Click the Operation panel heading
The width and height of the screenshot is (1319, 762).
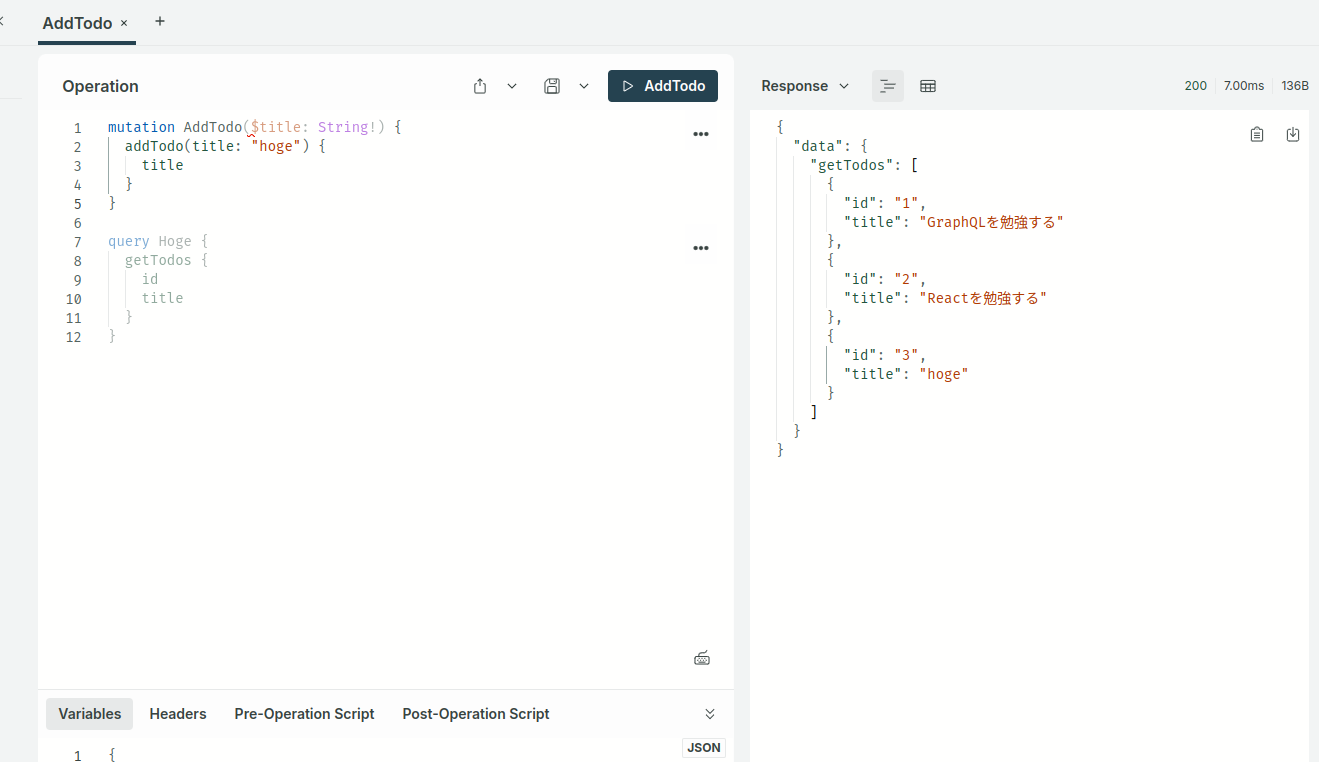100,86
